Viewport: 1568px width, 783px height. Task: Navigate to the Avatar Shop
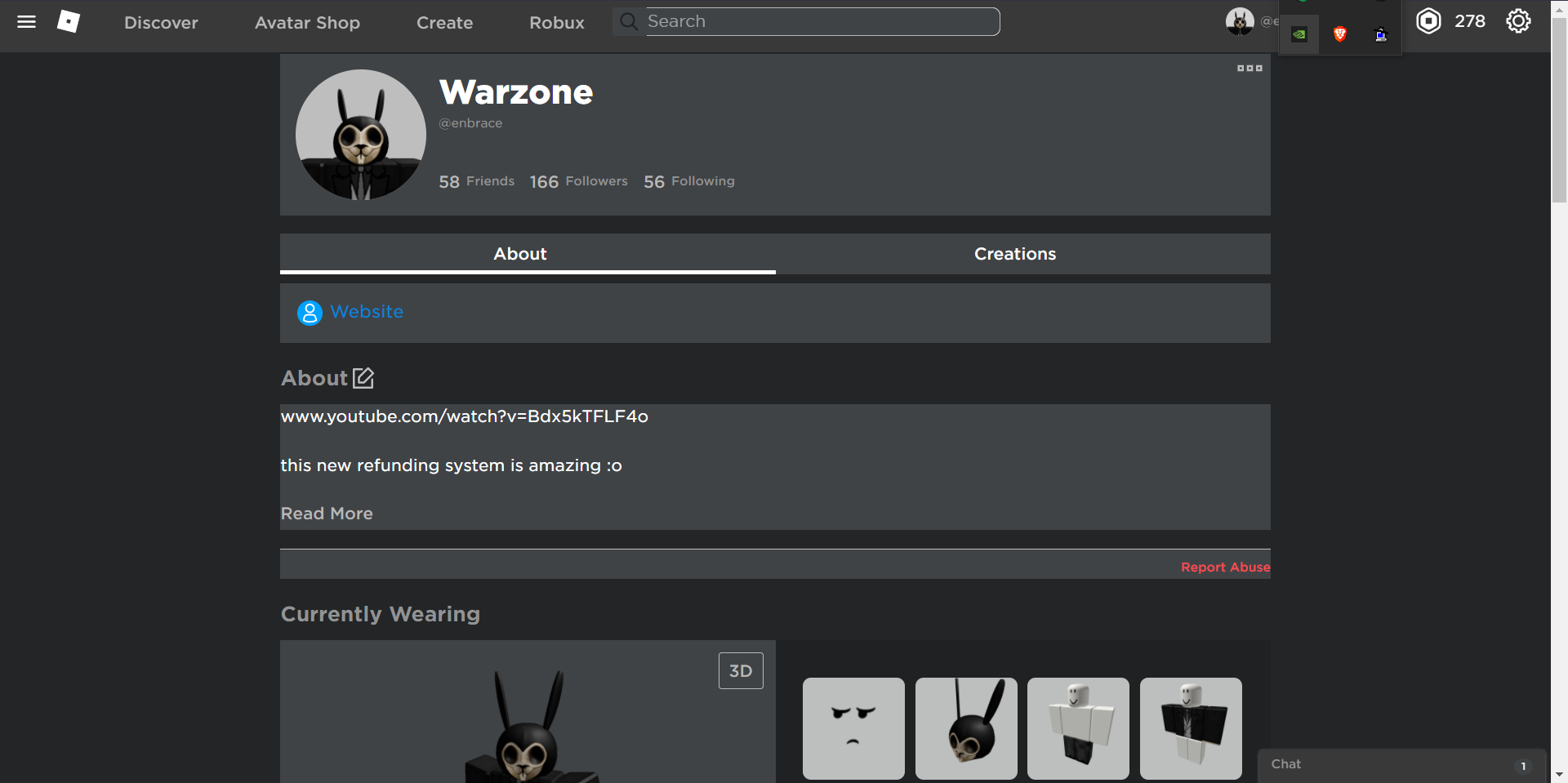point(307,22)
